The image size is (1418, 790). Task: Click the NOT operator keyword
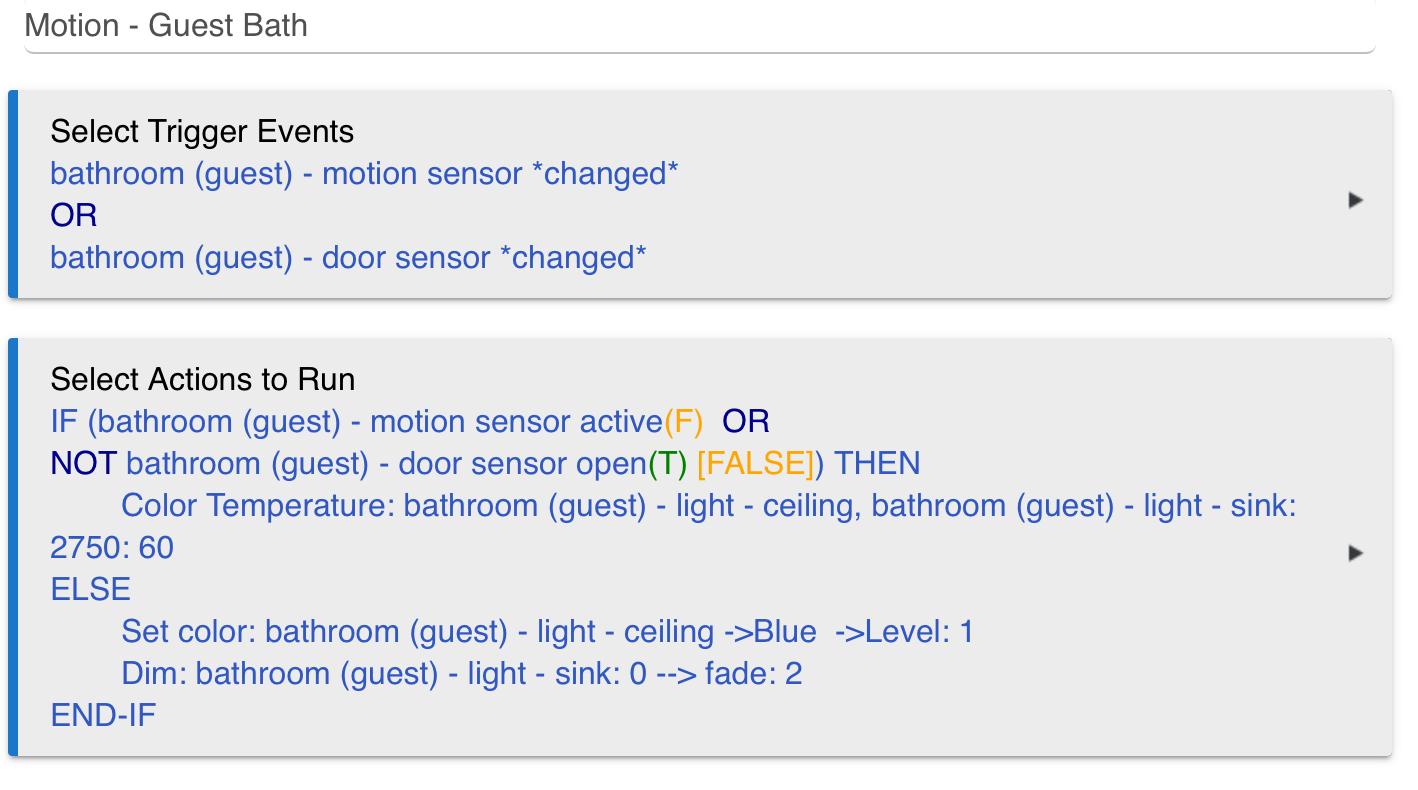tap(84, 463)
